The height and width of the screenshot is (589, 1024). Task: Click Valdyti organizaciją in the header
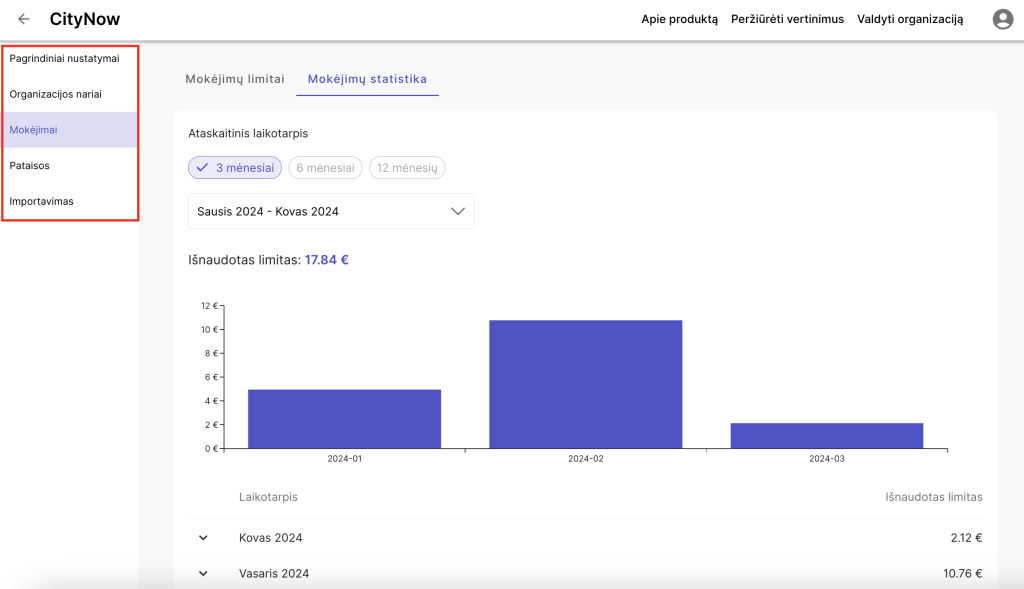pos(910,19)
